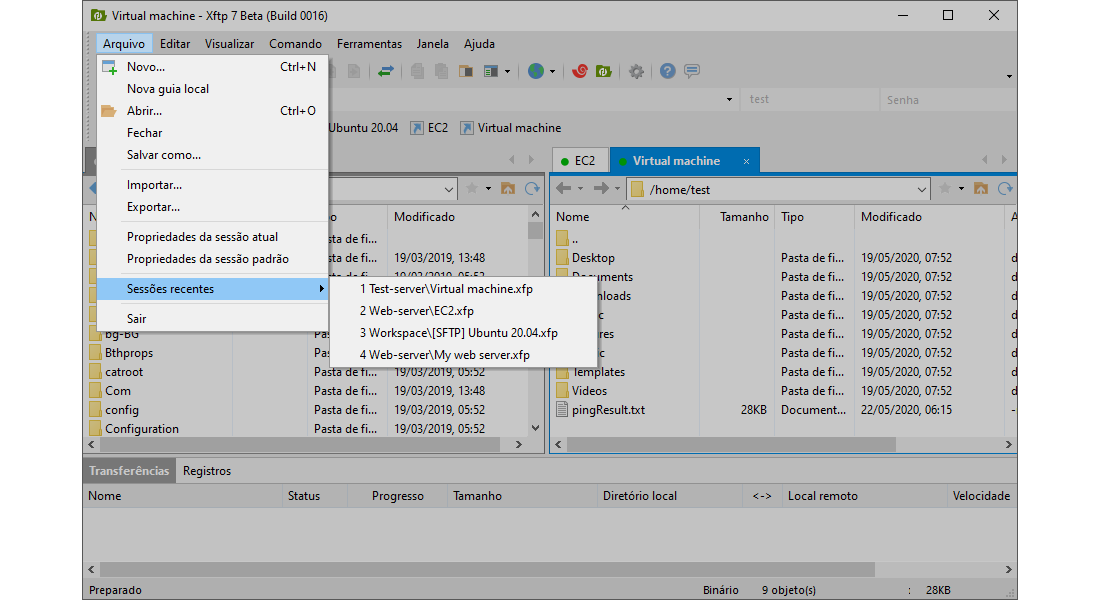The width and height of the screenshot is (1100, 600).
Task: Open Propriedades da sessão padrão
Action: [x=213, y=259]
